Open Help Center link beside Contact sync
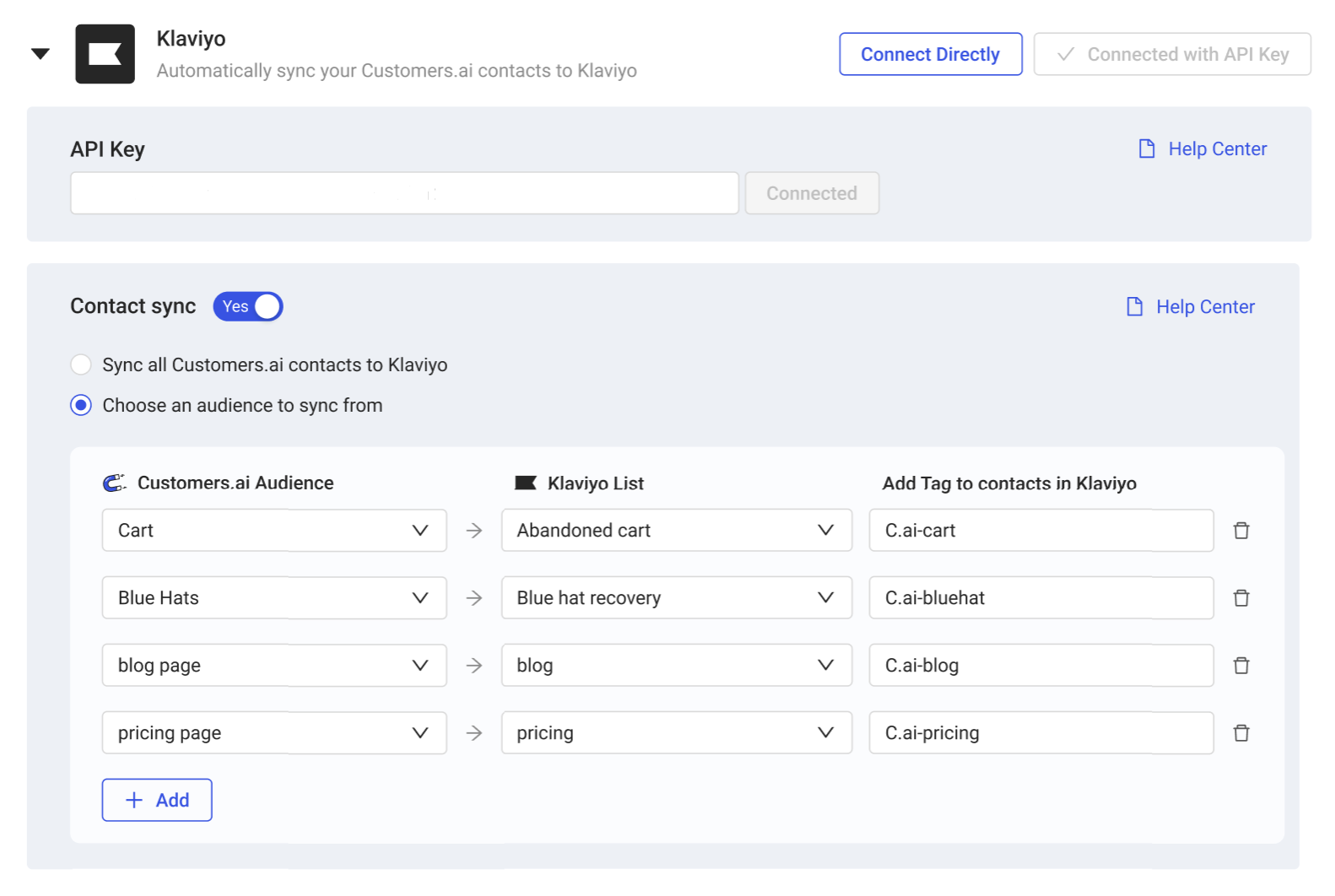Viewport: 1335px width, 896px height. point(1205,307)
